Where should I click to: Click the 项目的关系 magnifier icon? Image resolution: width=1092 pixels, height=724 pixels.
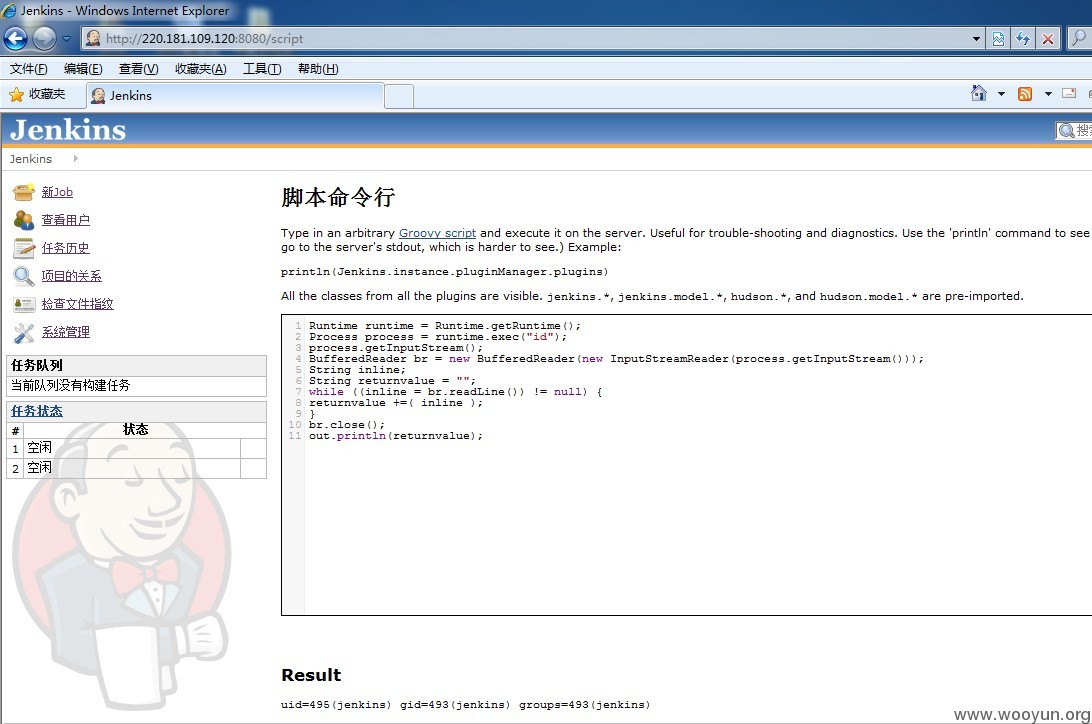(x=24, y=276)
